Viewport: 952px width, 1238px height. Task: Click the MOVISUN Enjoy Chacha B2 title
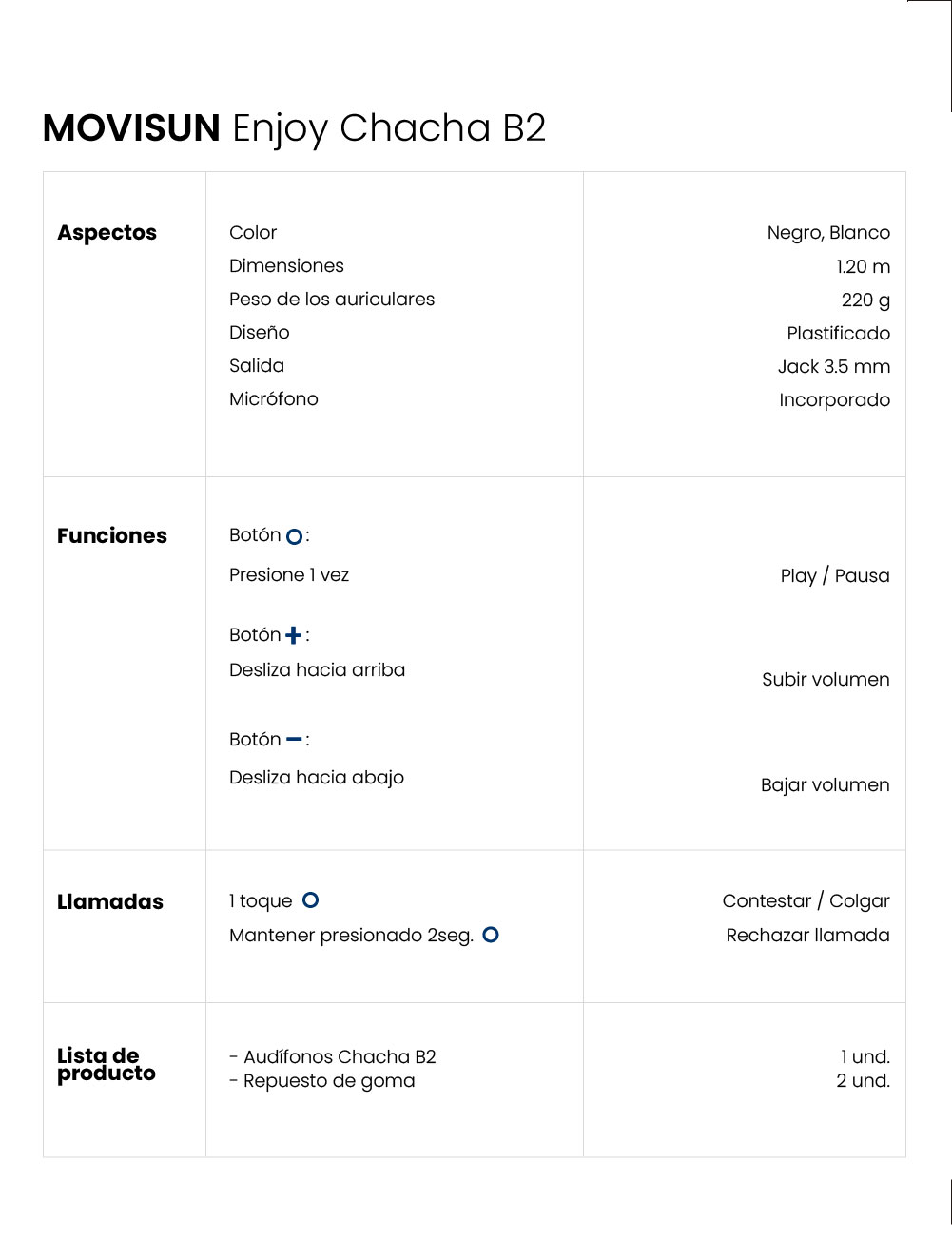pos(295,128)
